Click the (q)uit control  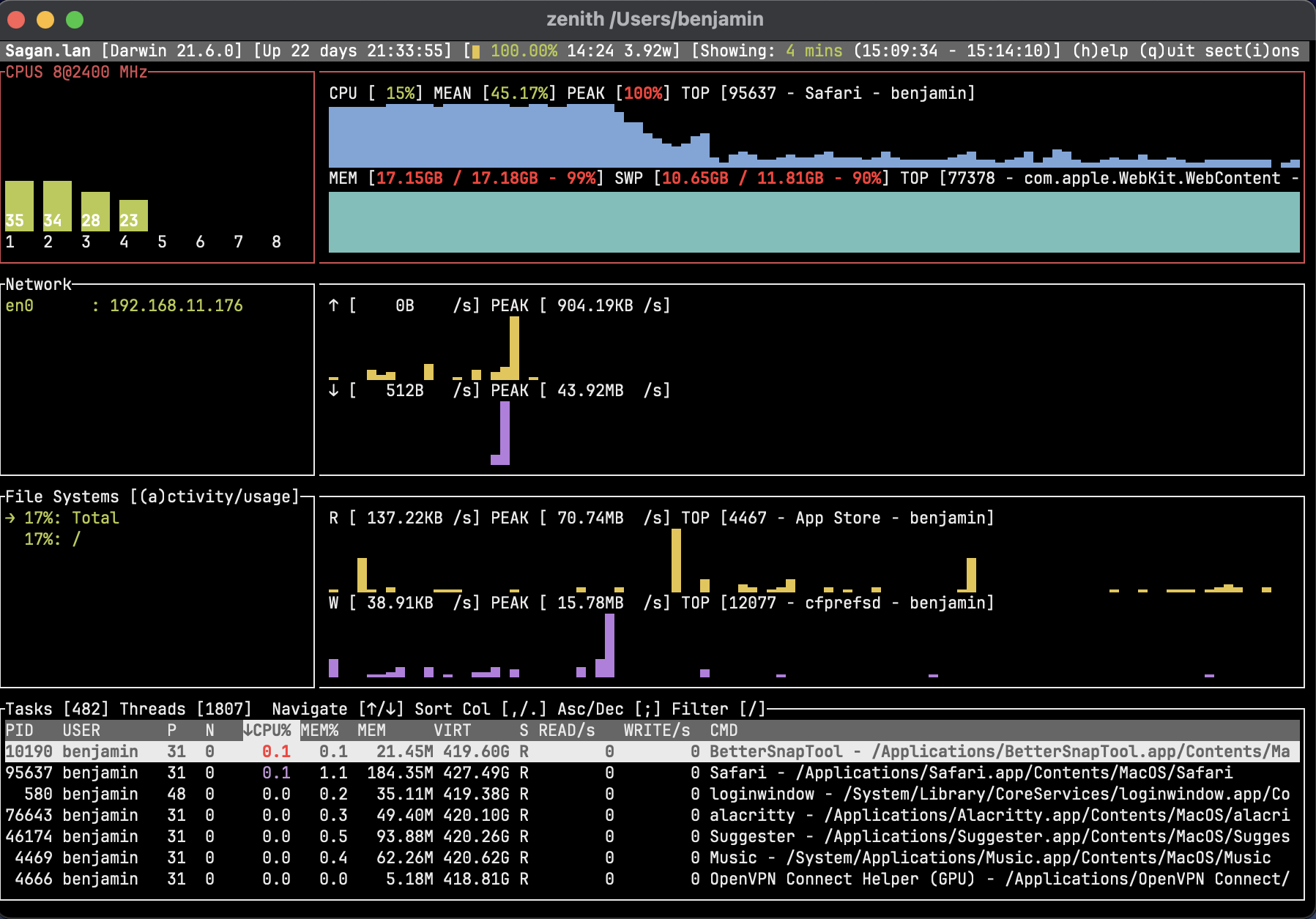(x=1166, y=51)
